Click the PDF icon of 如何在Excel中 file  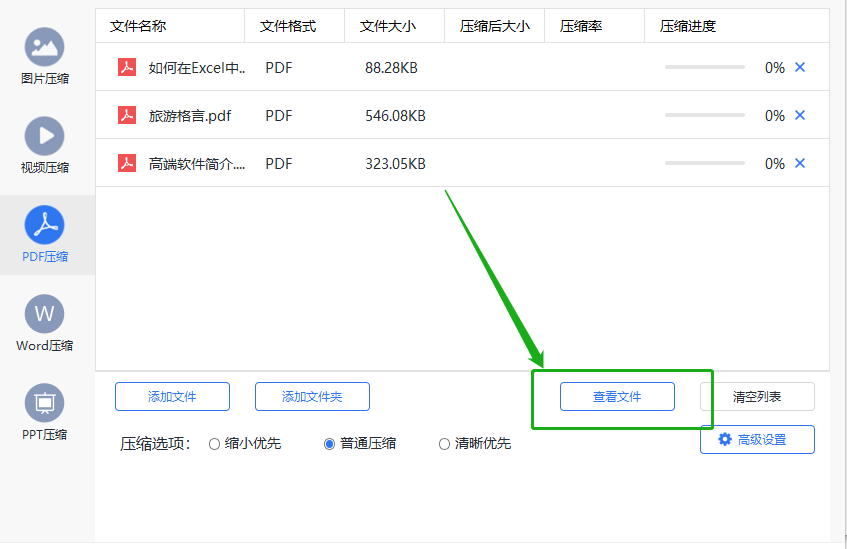click(x=127, y=68)
